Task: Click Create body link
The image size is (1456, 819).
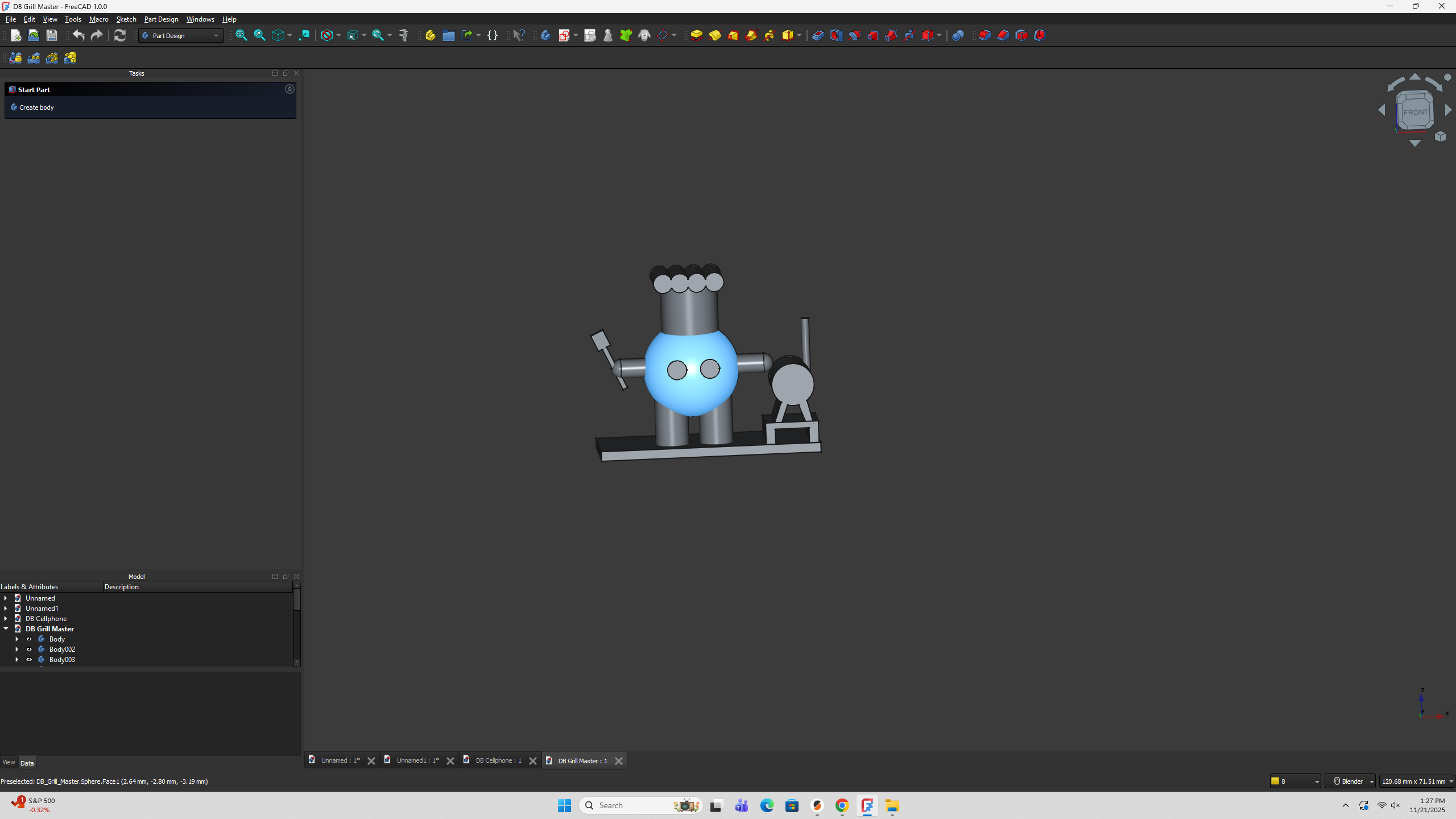Action: coord(36,107)
